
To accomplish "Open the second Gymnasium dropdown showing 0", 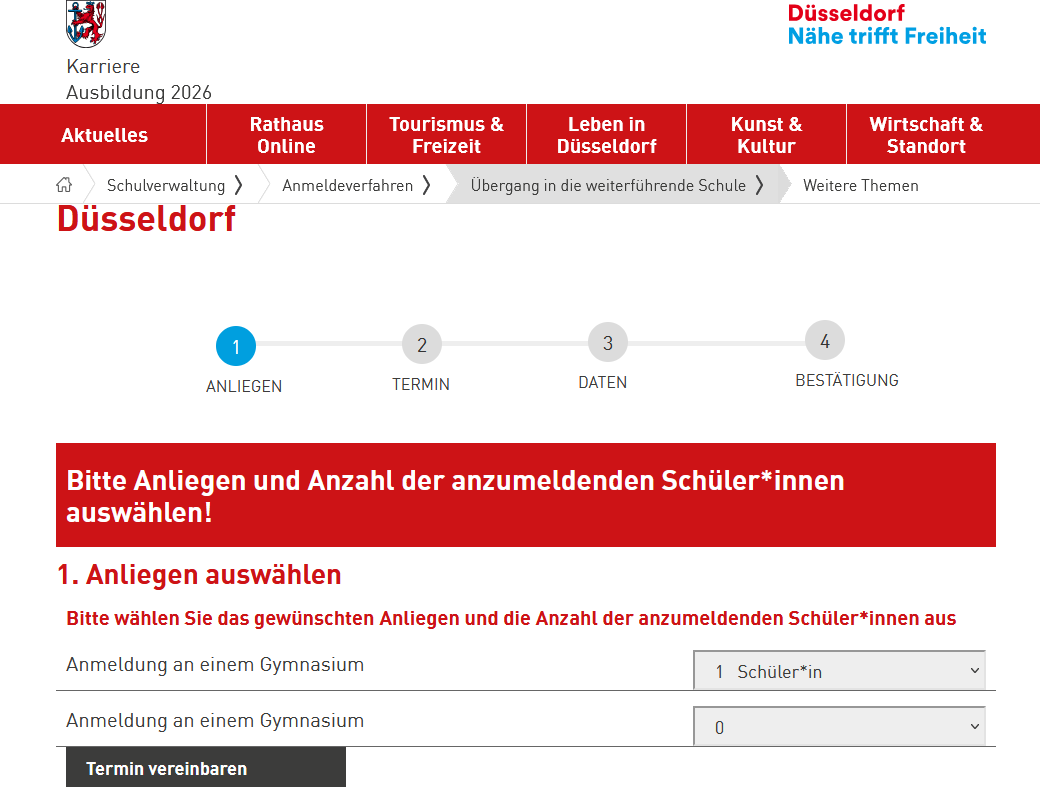I will [x=839, y=727].
